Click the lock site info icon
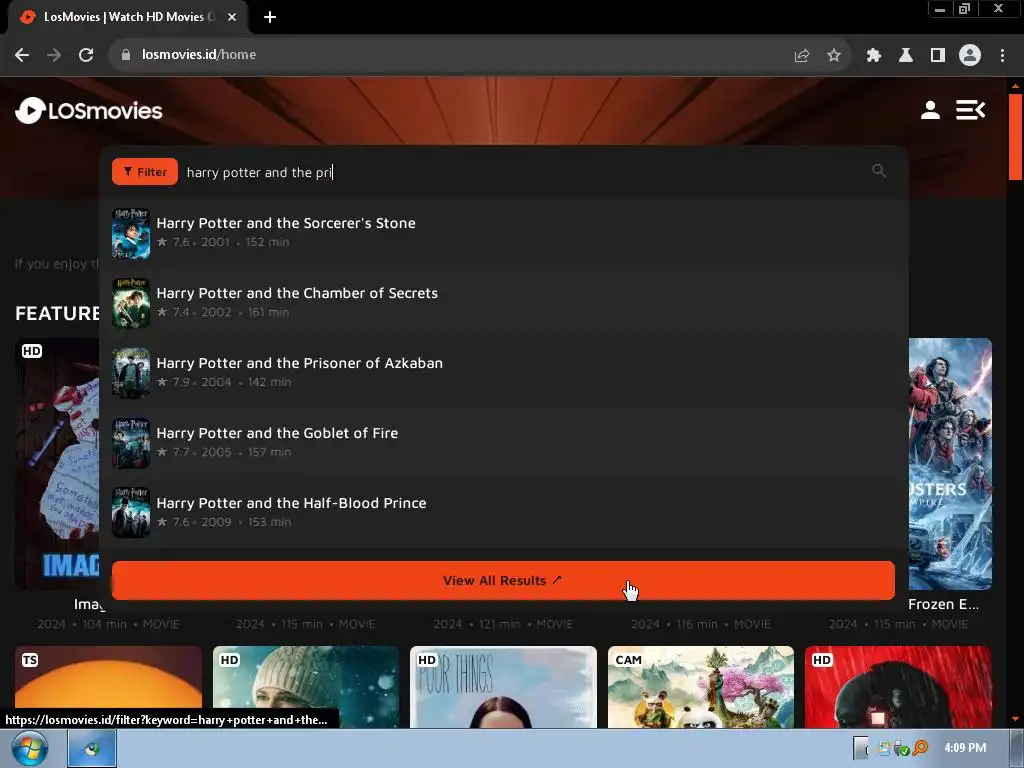Viewport: 1024px width, 768px height. point(126,55)
